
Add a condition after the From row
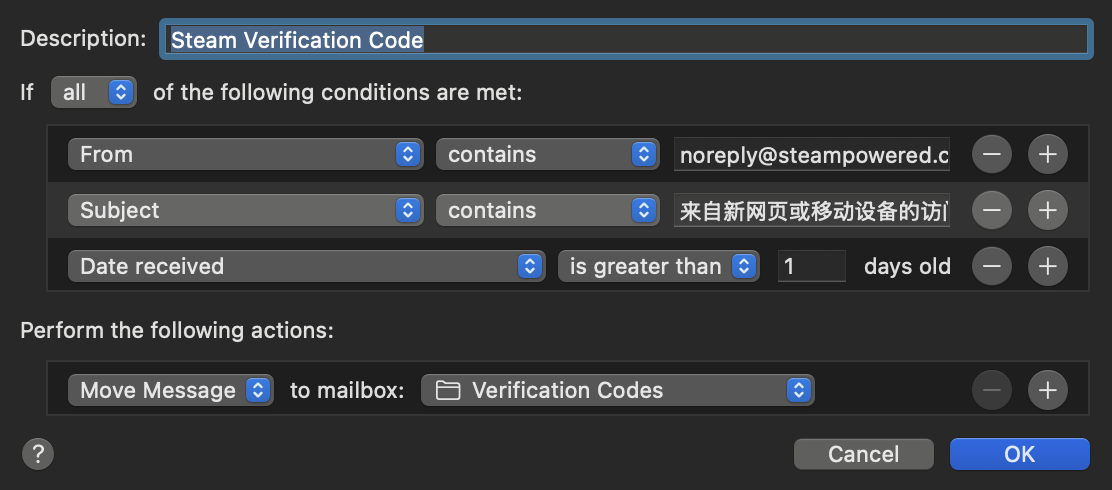point(1047,154)
